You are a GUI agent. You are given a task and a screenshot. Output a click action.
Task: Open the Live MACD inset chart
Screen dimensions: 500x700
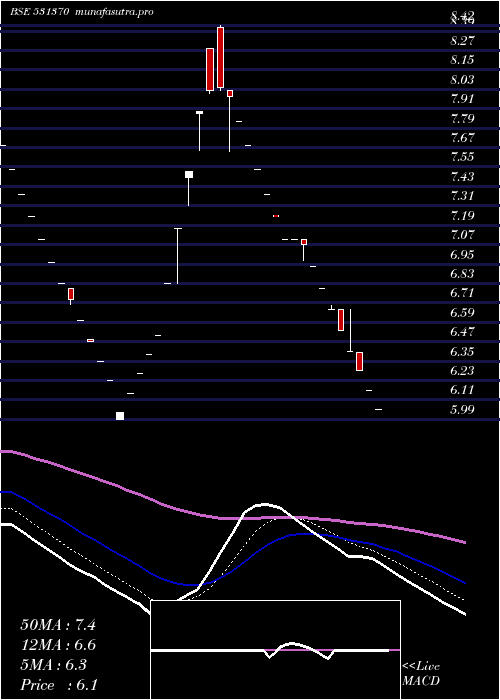click(275, 650)
